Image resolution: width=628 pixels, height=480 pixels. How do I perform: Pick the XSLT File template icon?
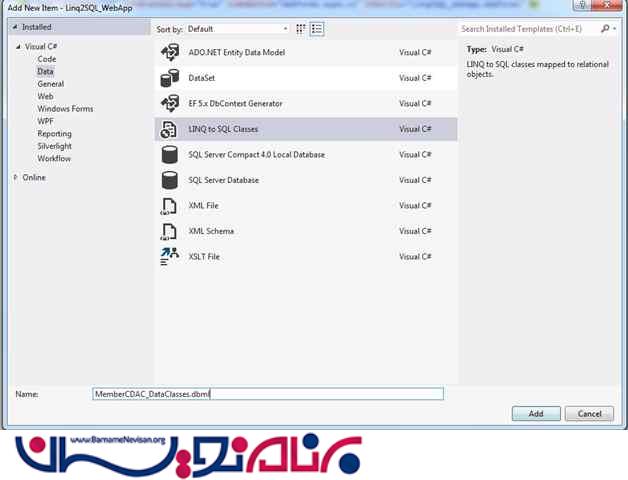coord(169,257)
